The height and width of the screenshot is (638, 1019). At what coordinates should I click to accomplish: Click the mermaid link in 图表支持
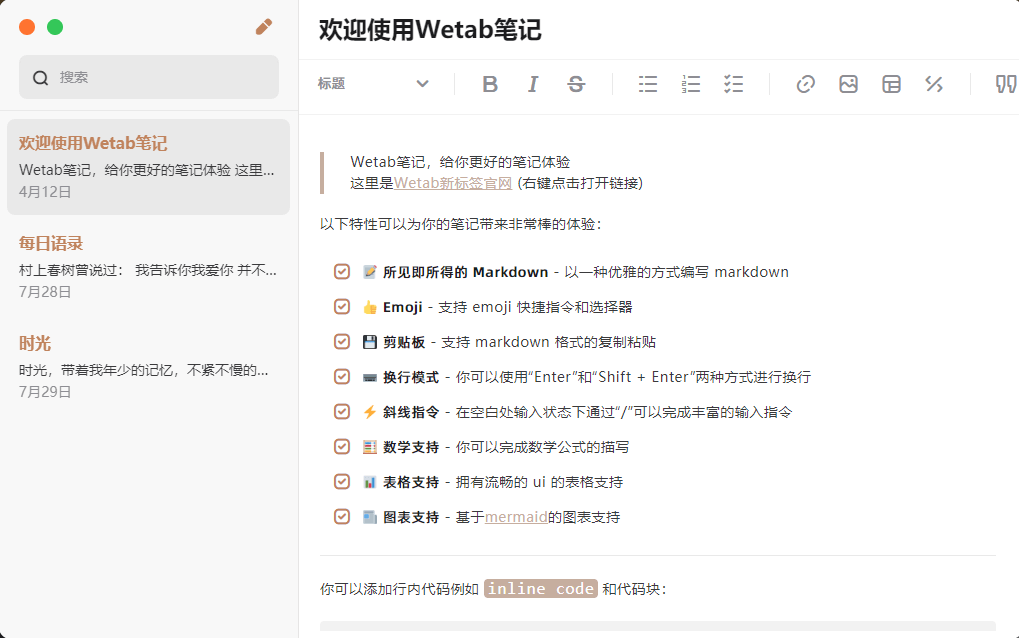coord(515,516)
